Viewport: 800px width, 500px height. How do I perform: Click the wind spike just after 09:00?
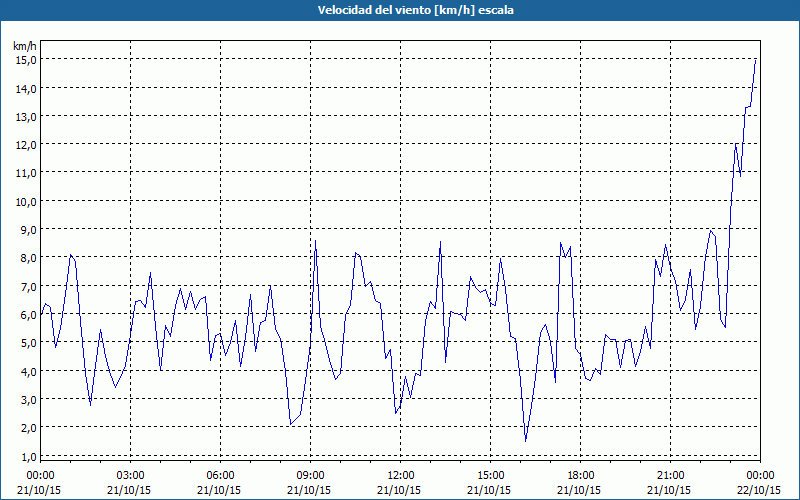[x=315, y=241]
